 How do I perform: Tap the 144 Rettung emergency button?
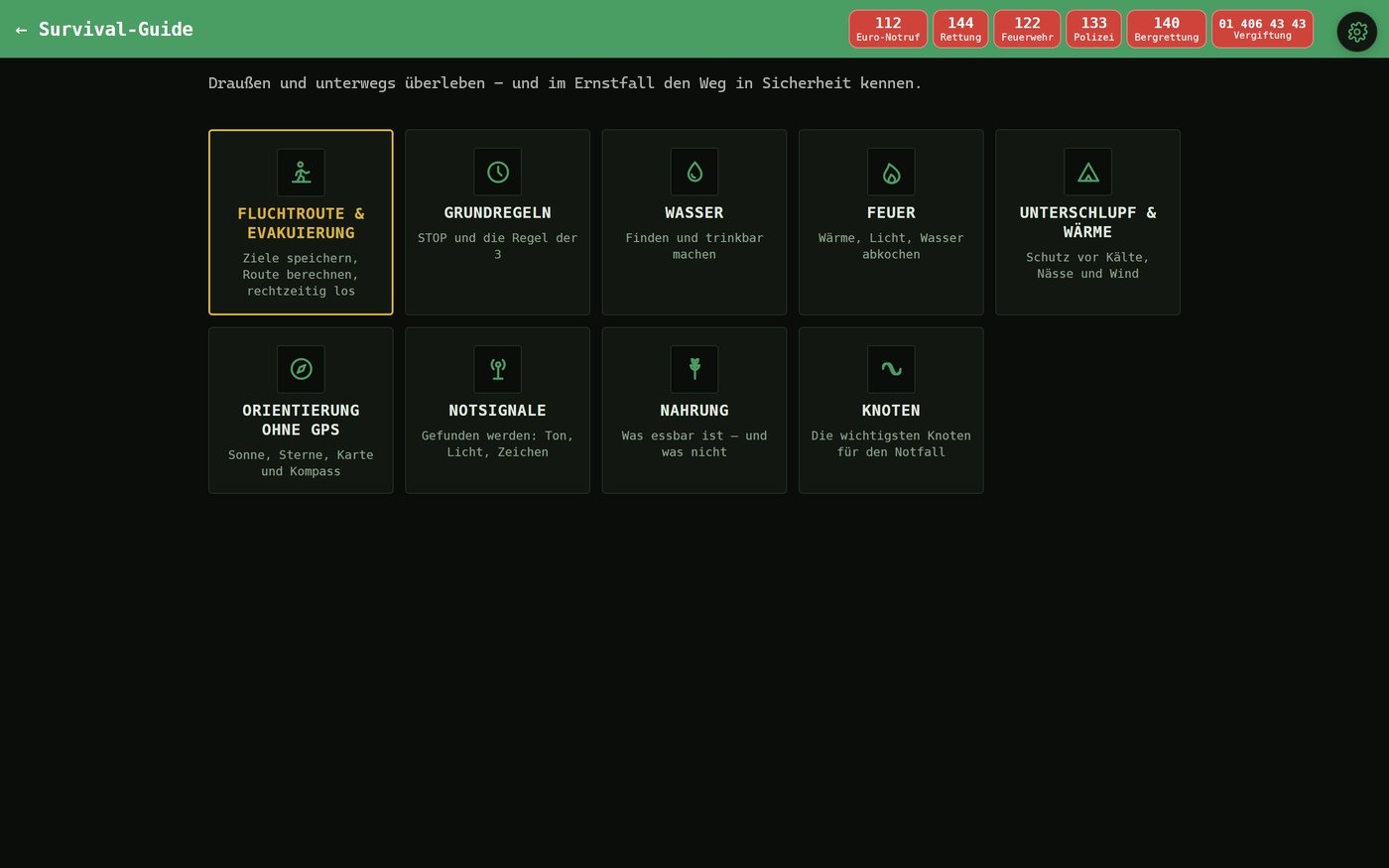[x=960, y=29]
